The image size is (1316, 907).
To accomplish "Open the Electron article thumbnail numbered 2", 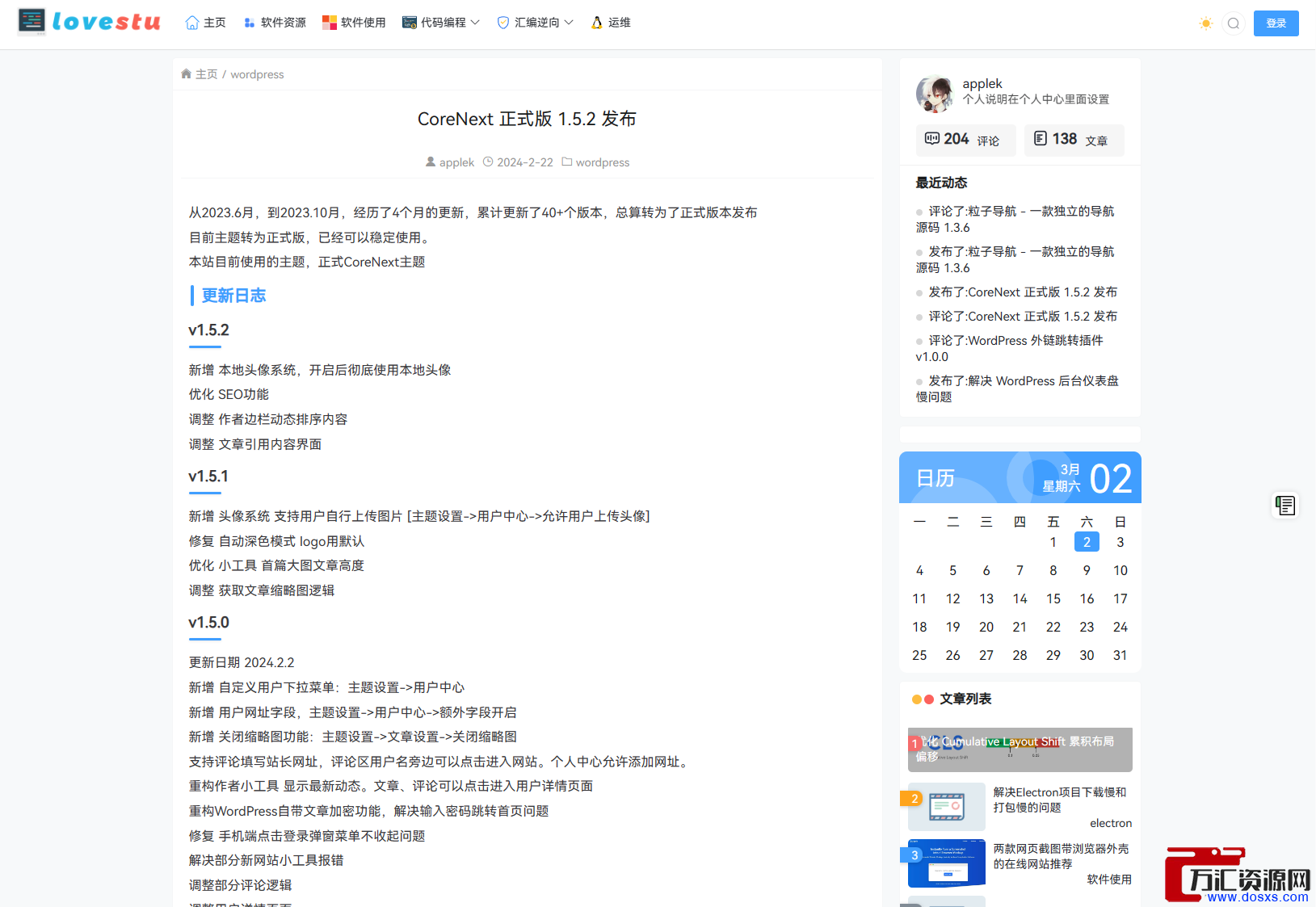I will pyautogui.click(x=947, y=807).
